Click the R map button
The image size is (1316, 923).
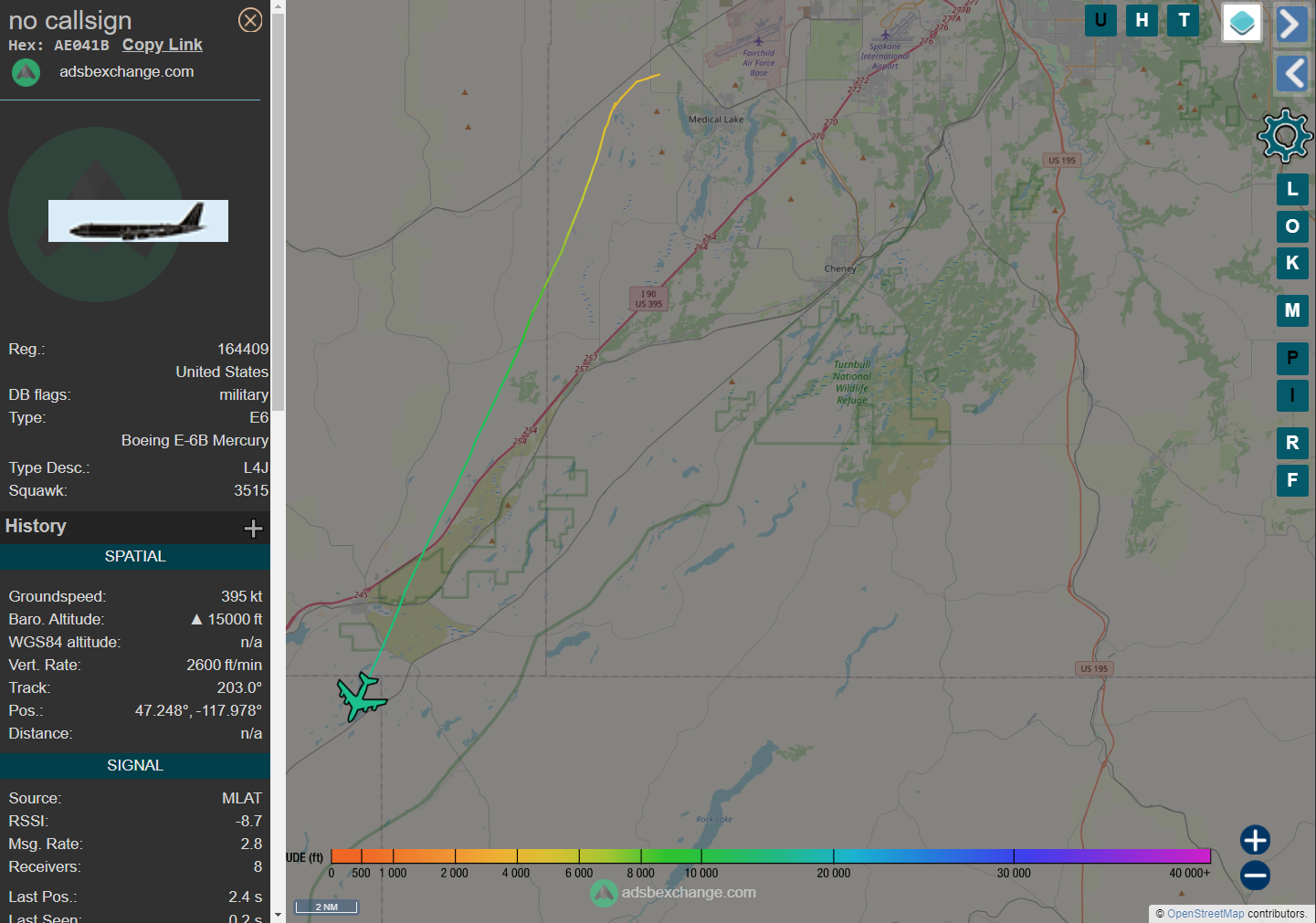(x=1292, y=443)
